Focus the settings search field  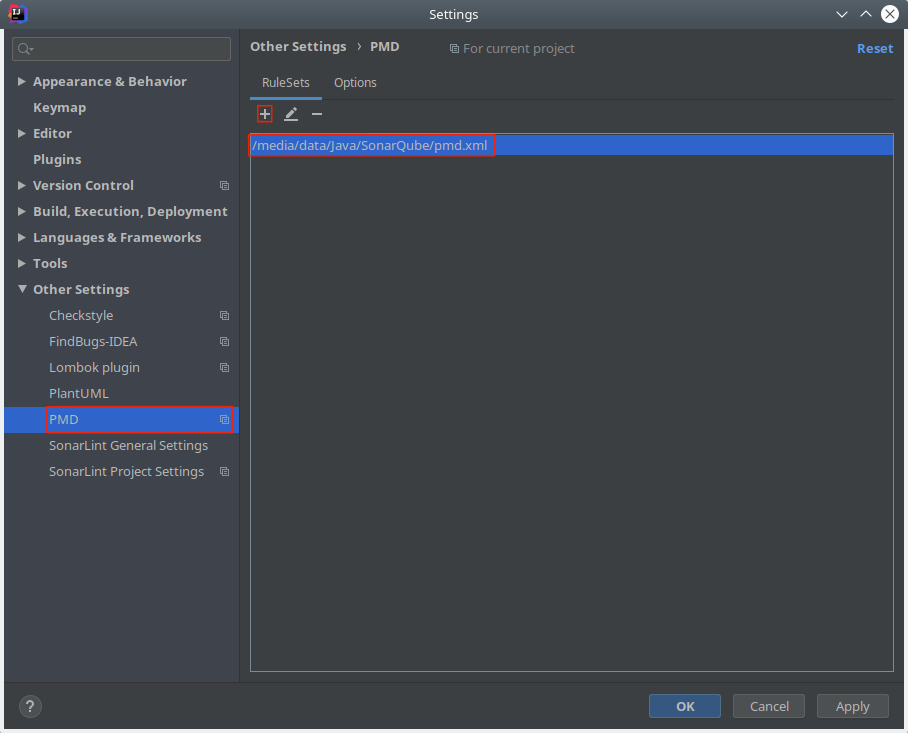tap(122, 49)
